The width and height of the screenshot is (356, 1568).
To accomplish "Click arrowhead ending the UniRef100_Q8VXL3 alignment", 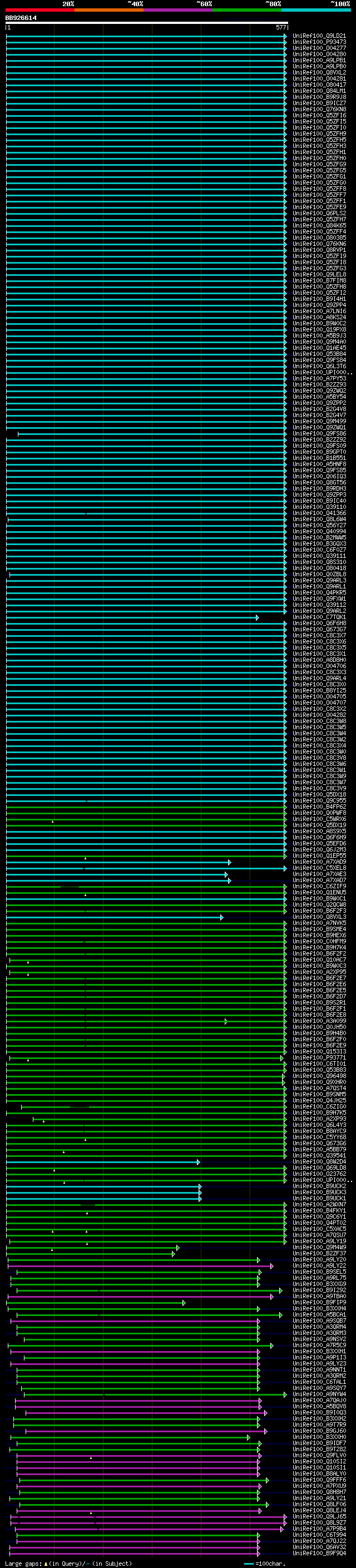I will click(221, 917).
